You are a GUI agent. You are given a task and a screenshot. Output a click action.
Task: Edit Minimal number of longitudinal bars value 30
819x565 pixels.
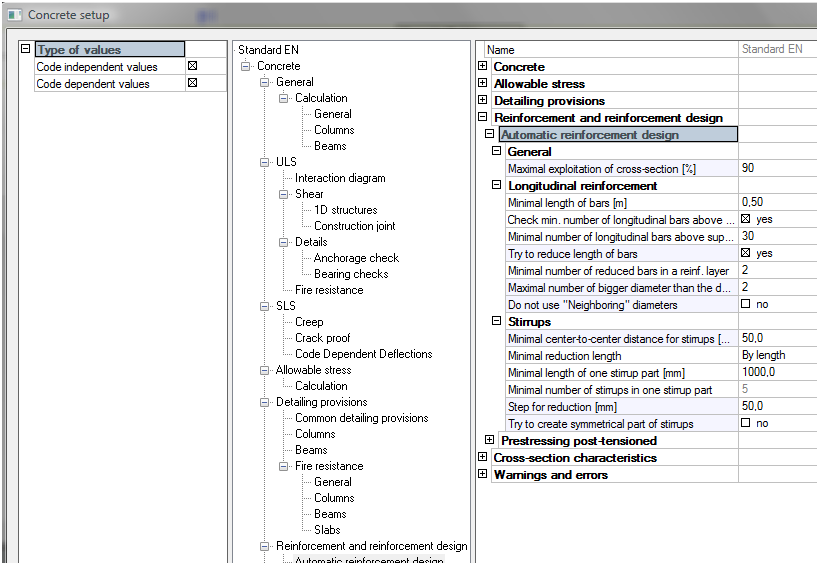tap(778, 236)
